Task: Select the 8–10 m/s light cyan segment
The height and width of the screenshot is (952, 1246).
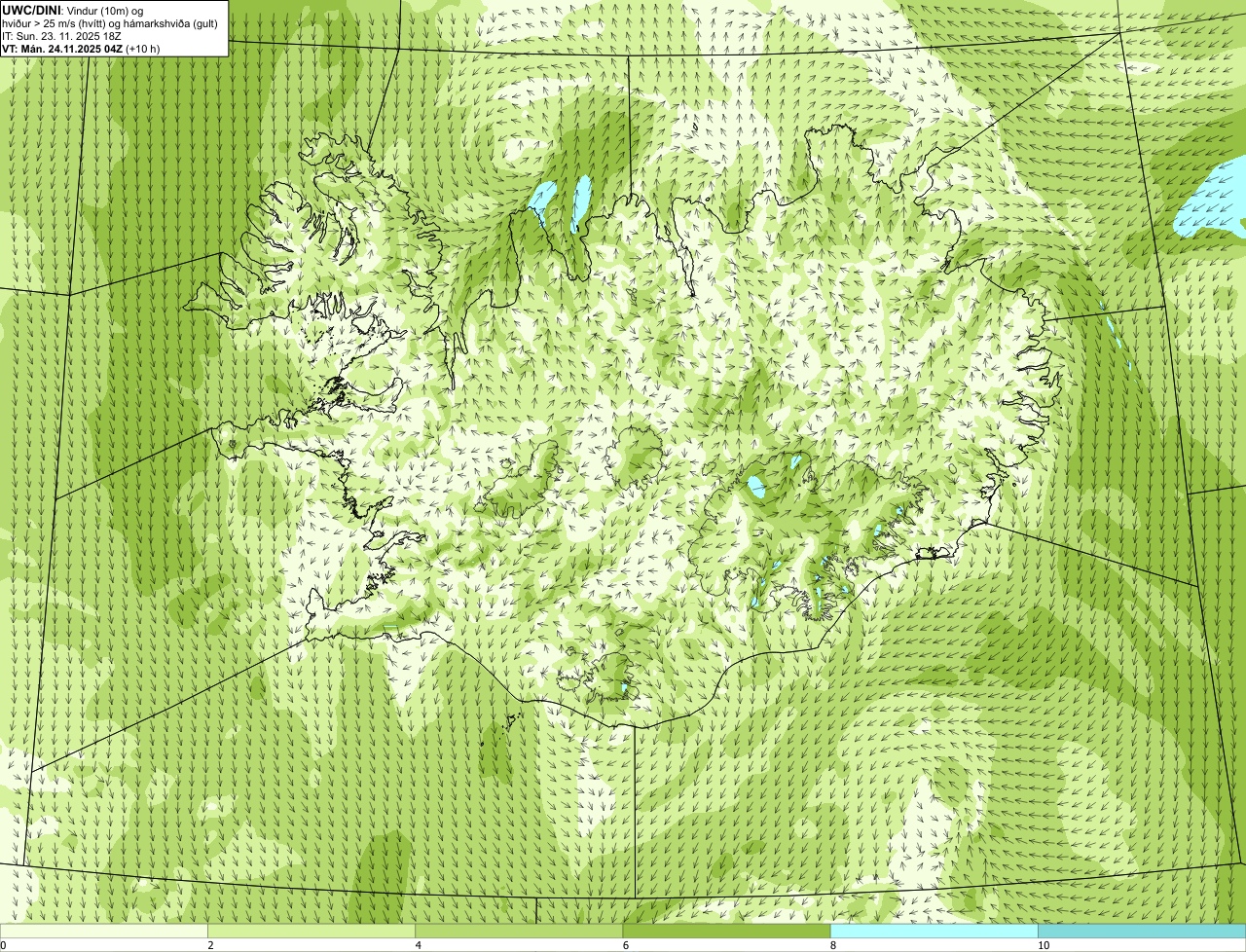Action: coord(934,931)
